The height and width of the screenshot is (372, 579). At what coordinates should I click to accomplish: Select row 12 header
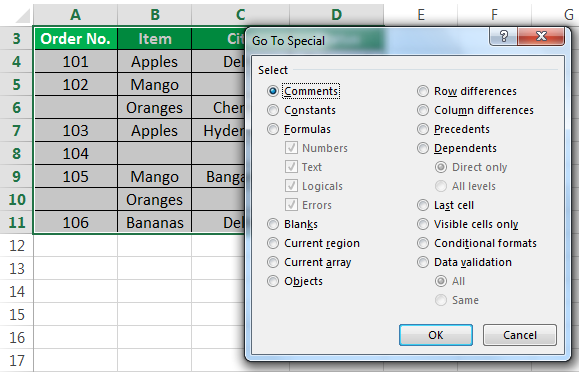pos(17,246)
